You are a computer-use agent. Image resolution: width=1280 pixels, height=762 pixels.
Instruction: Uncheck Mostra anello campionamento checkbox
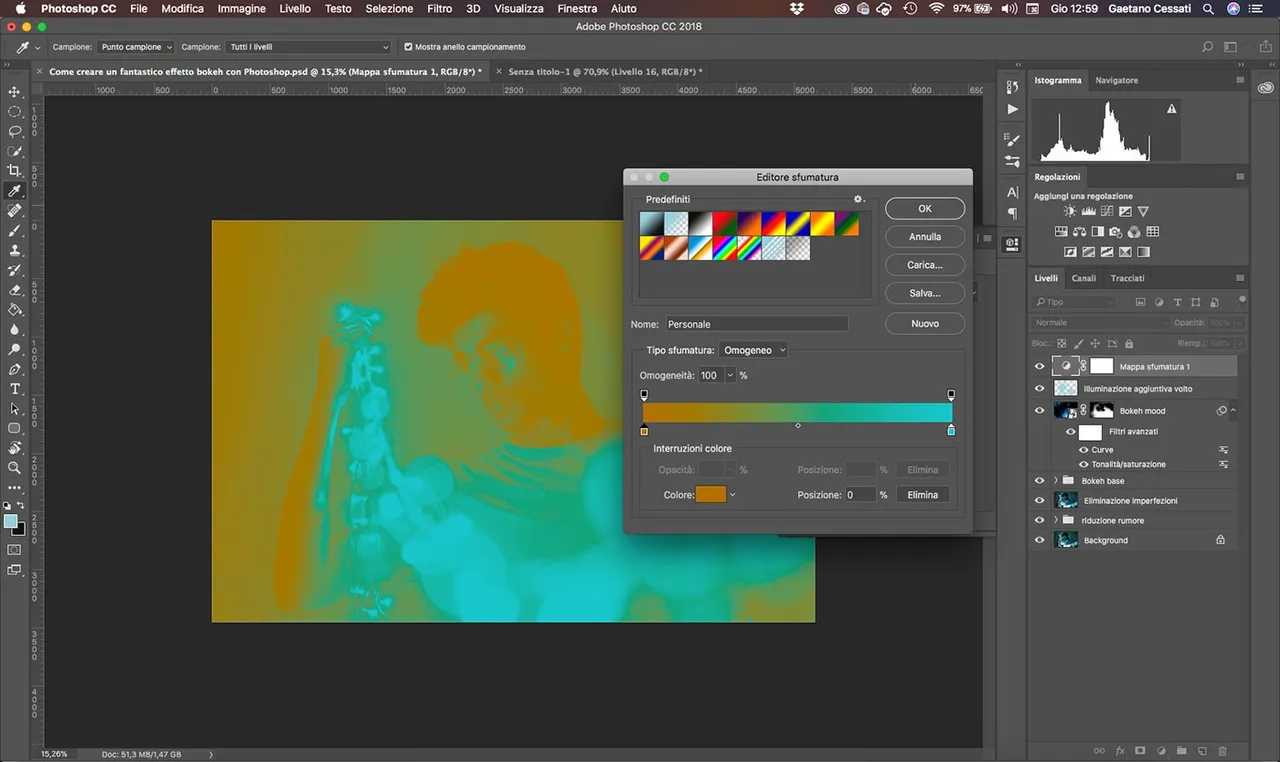click(x=408, y=47)
